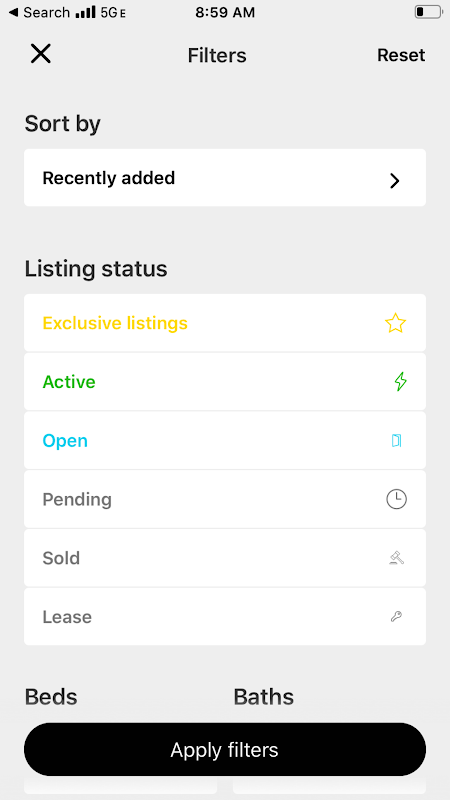Go back to Search via status bar
The height and width of the screenshot is (800, 450).
click(x=39, y=12)
